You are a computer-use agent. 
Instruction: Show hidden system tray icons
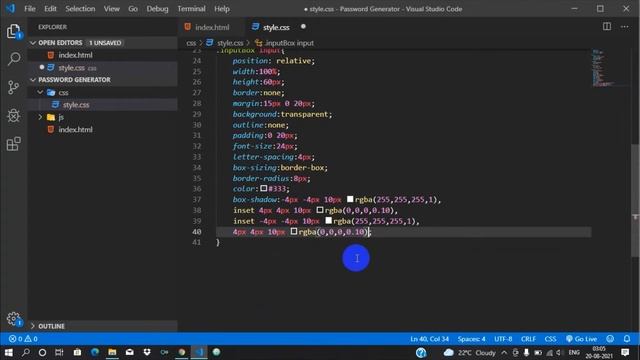tap(504, 353)
